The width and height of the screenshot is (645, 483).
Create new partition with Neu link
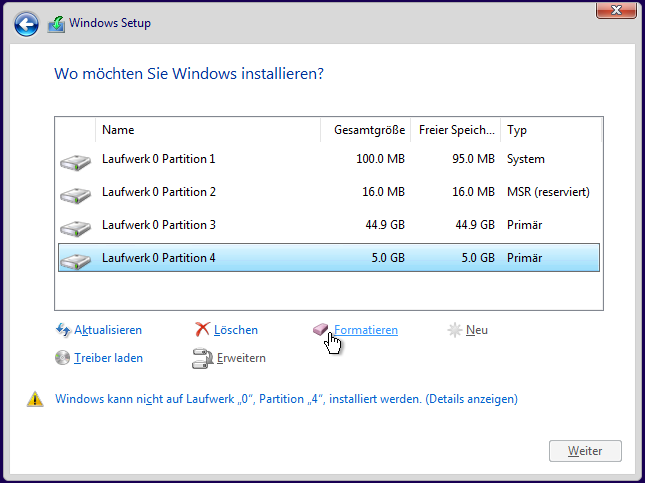pyautogui.click(x=477, y=330)
